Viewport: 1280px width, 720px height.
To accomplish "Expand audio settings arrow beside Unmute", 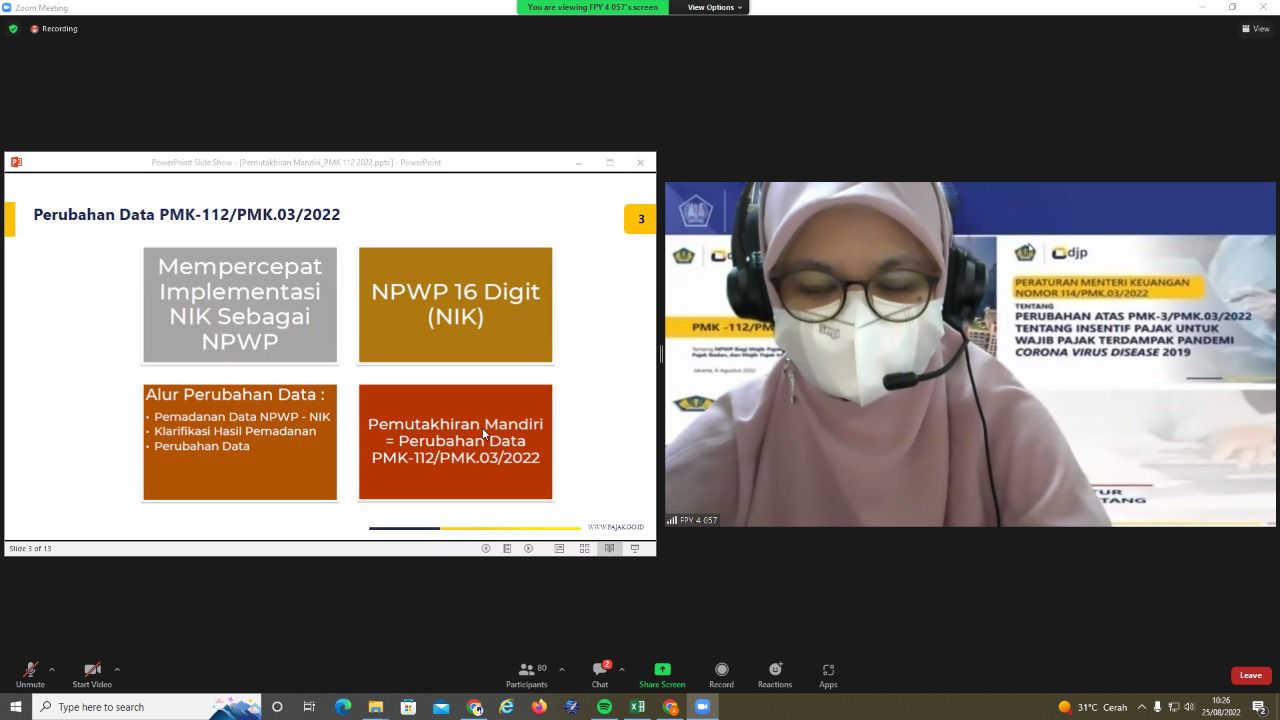I will click(52, 670).
